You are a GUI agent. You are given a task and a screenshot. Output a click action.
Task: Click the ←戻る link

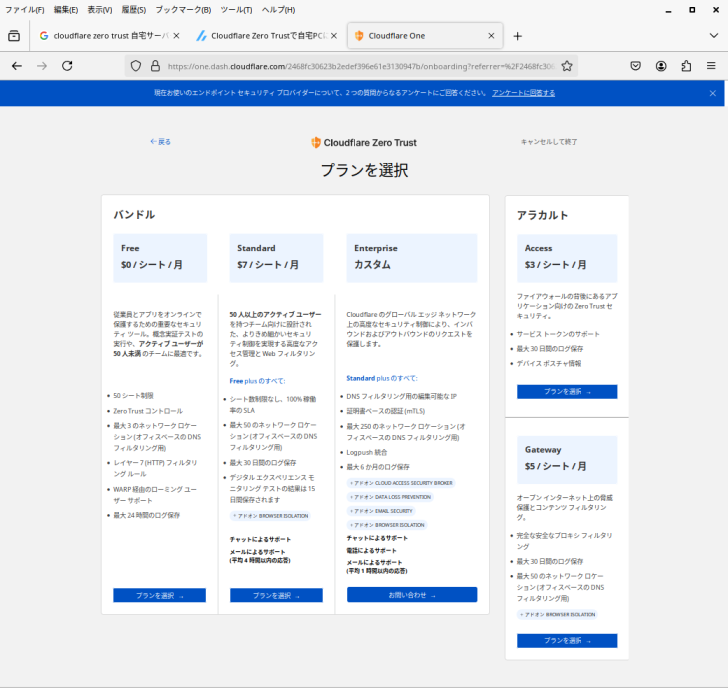160,142
